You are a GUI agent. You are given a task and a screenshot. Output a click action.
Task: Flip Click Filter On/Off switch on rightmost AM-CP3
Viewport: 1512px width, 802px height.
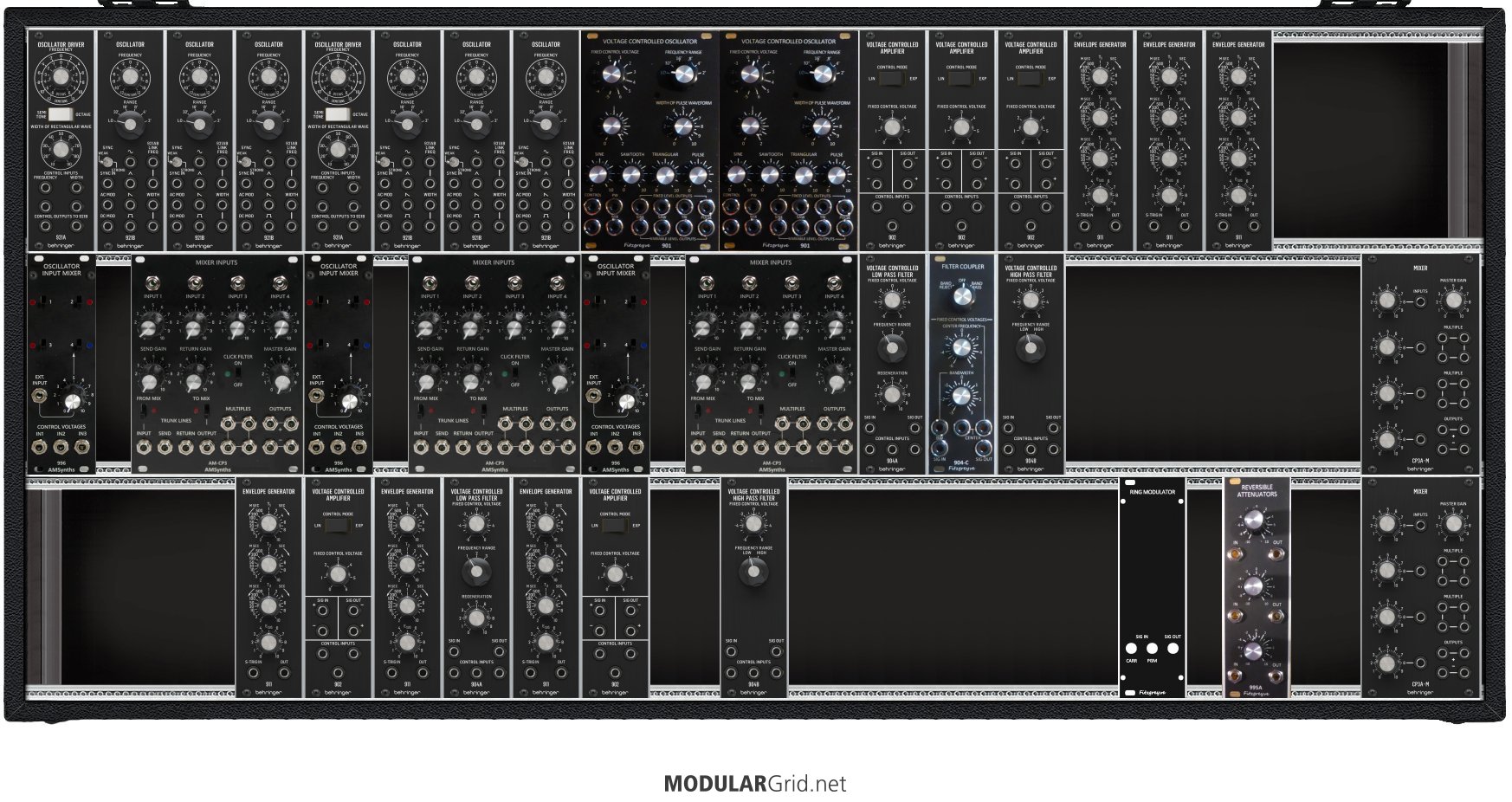pyautogui.click(x=792, y=374)
